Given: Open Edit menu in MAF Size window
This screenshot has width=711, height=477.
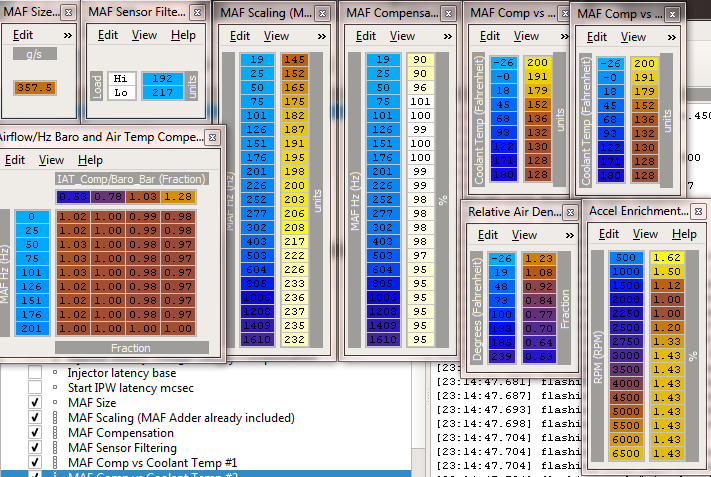Looking at the screenshot, I should tap(23, 35).
